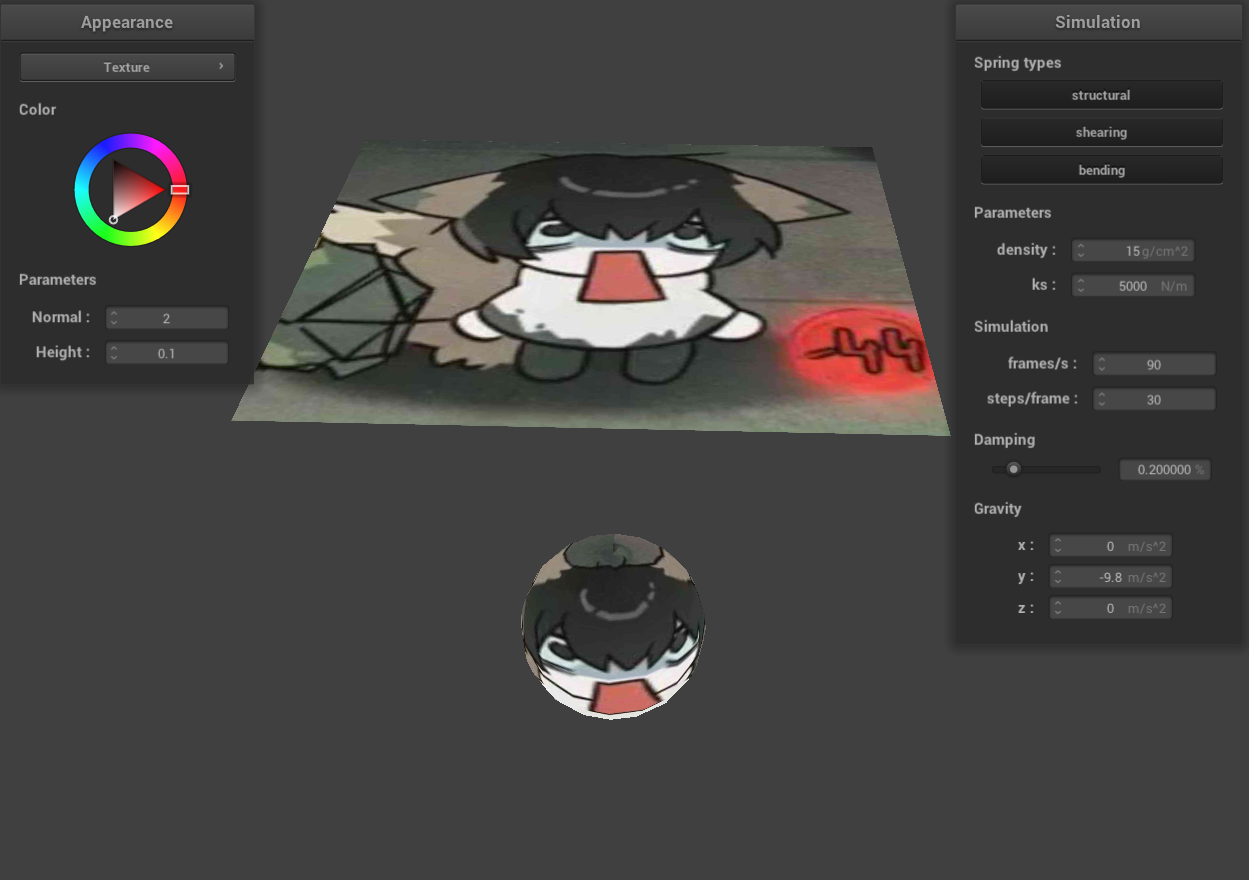Click the gravity z value field
The height and width of the screenshot is (880, 1249).
click(x=1110, y=608)
